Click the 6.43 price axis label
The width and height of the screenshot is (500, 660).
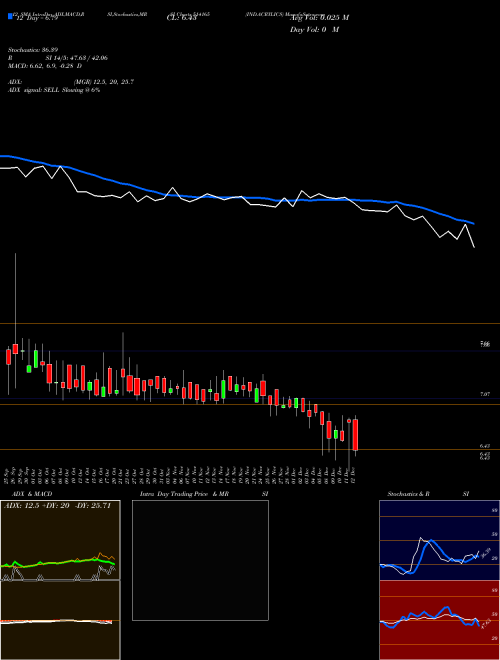485,446
